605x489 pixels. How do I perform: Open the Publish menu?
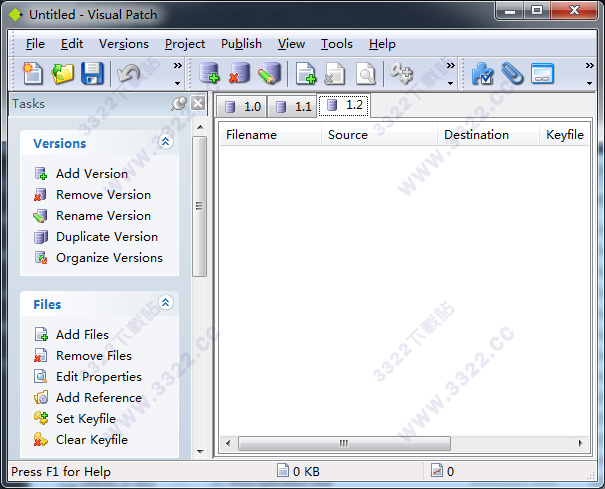[241, 44]
